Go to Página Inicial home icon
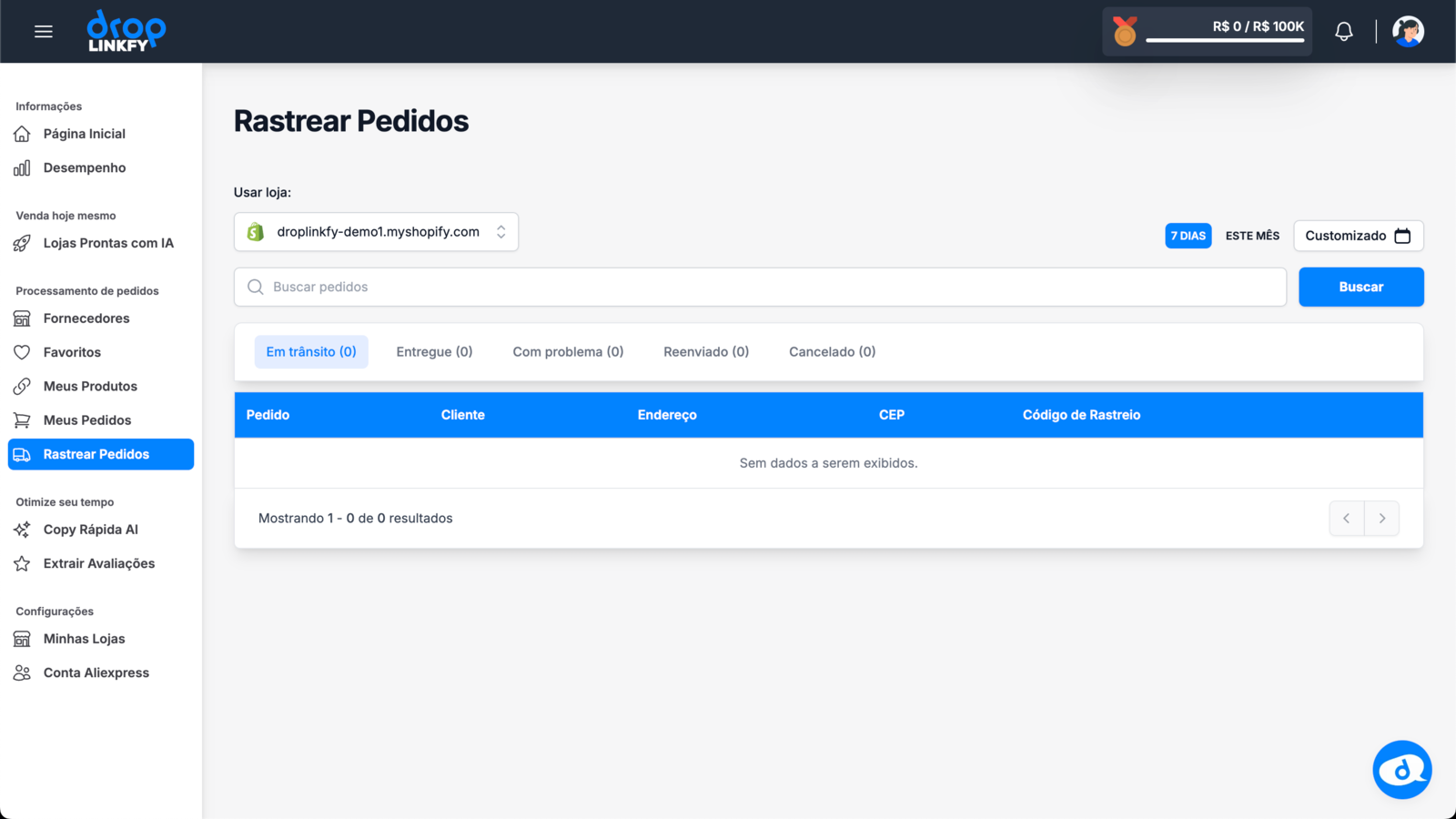 click(22, 134)
